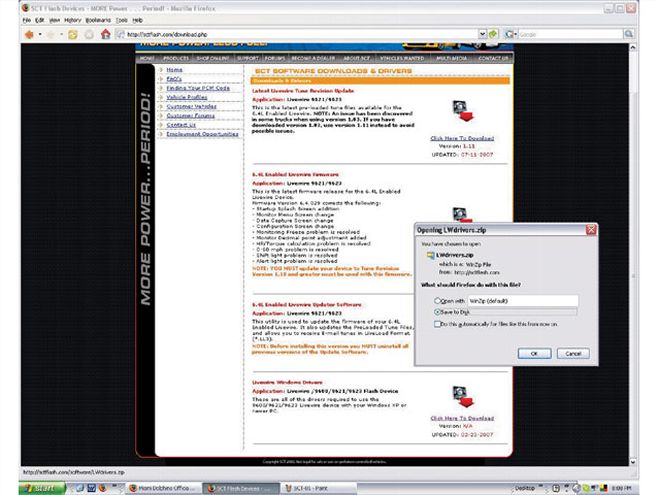Click SUPPORT in the site navigation bar

click(248, 58)
